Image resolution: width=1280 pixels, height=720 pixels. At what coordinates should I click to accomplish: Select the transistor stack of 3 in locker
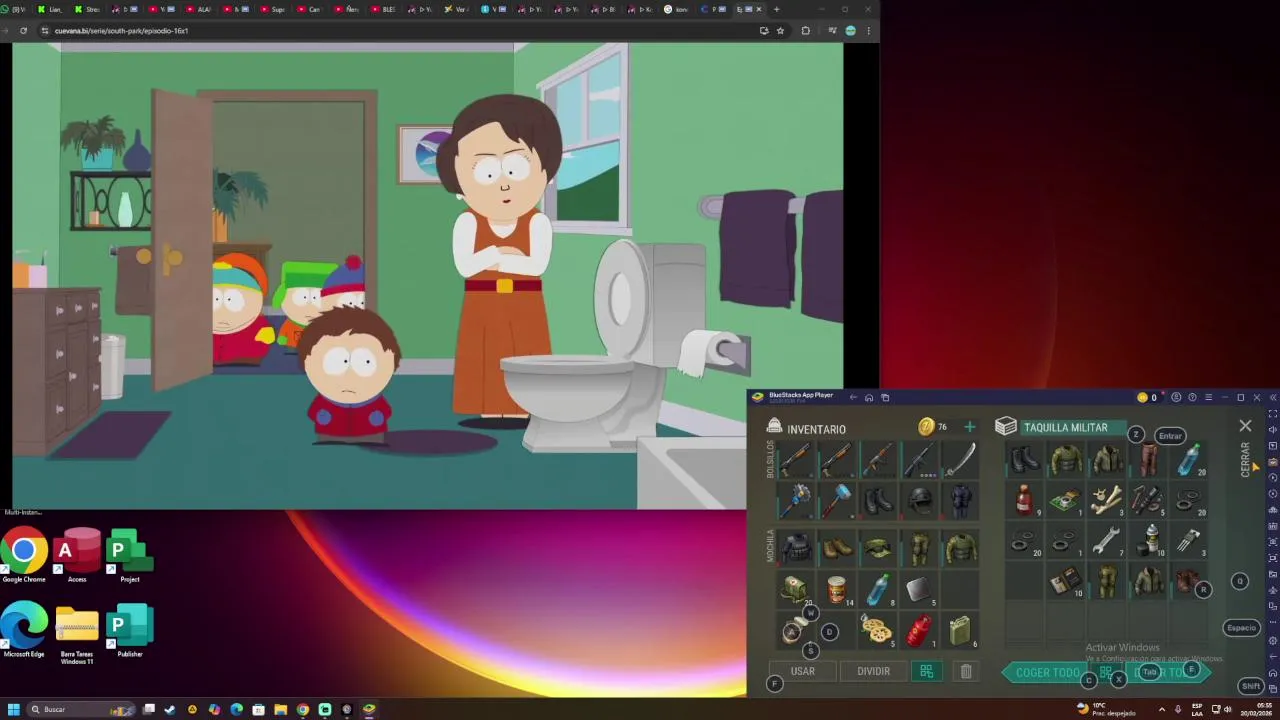1188,540
